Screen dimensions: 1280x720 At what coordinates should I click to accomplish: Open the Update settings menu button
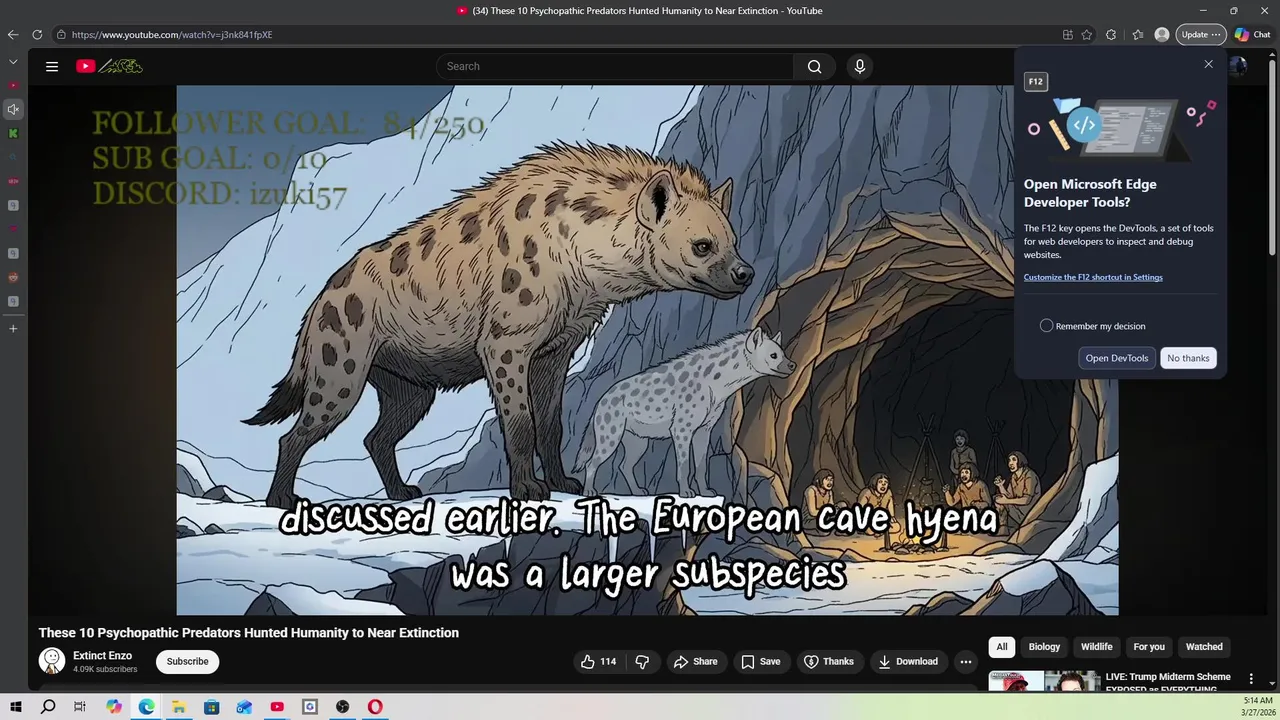tap(1200, 34)
